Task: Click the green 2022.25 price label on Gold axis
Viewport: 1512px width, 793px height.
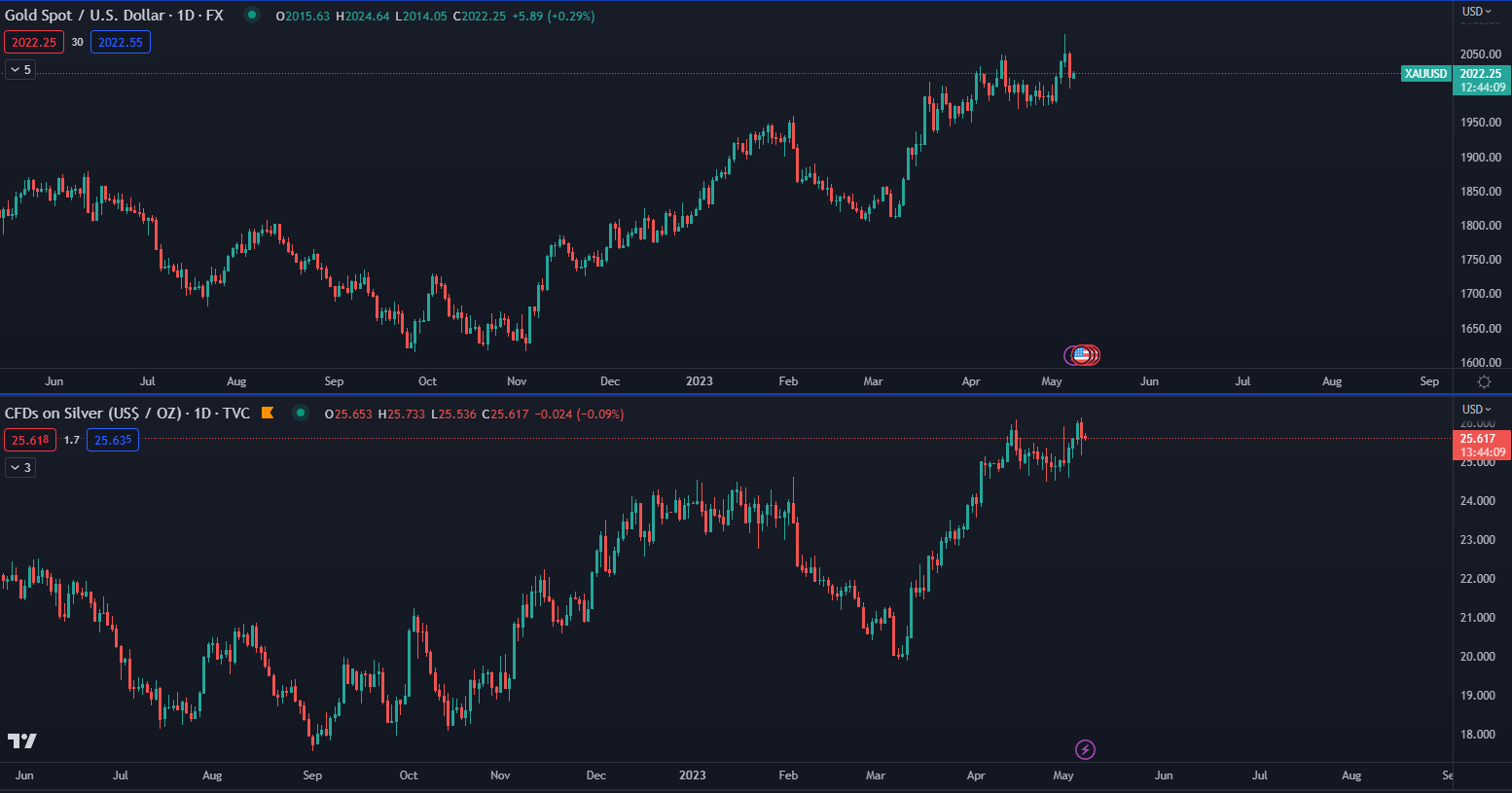Action: pos(1480,74)
